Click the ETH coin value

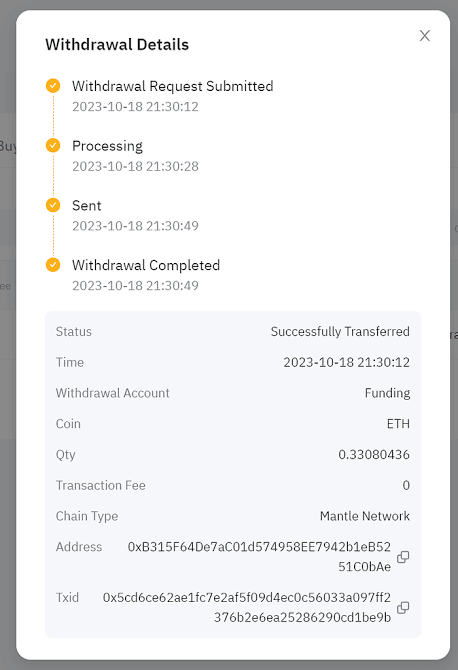click(398, 424)
